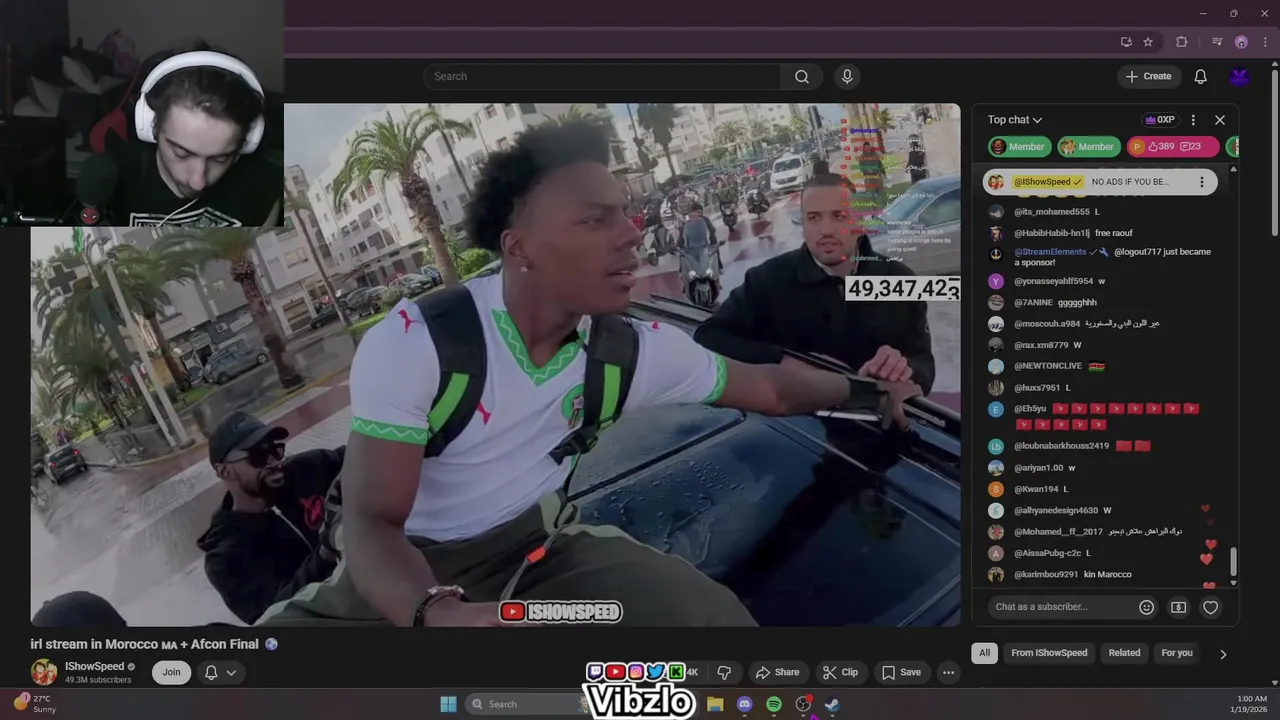
Task: Select the For you filter chip
Action: (x=1177, y=653)
